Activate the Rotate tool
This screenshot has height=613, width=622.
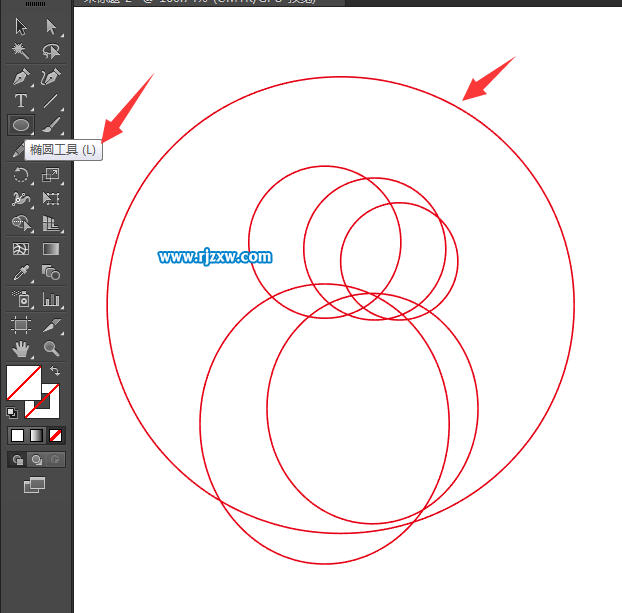(x=21, y=175)
